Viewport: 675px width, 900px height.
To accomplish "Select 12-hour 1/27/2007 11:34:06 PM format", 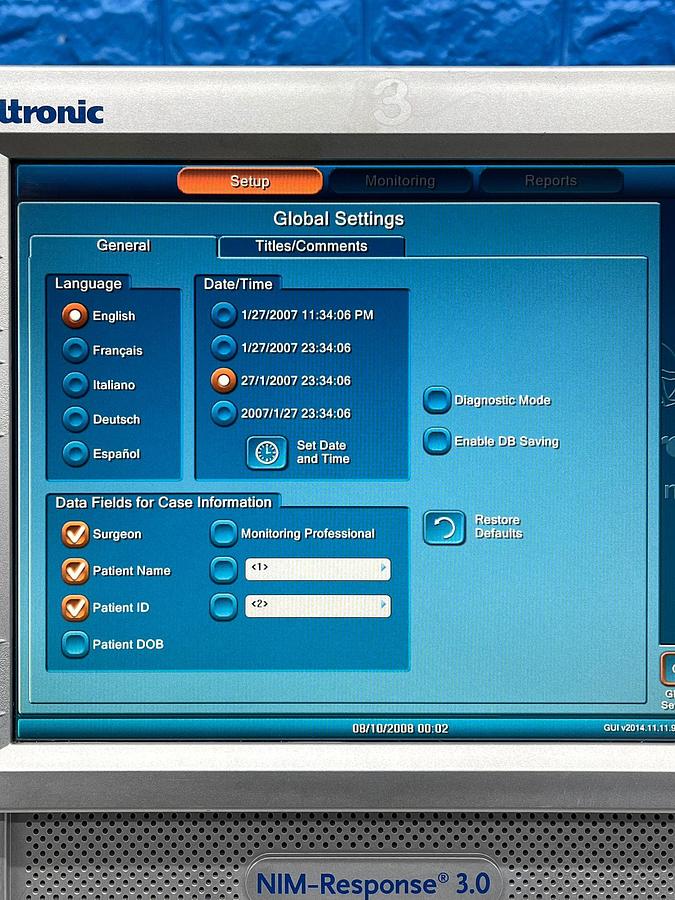I will coord(223,315).
